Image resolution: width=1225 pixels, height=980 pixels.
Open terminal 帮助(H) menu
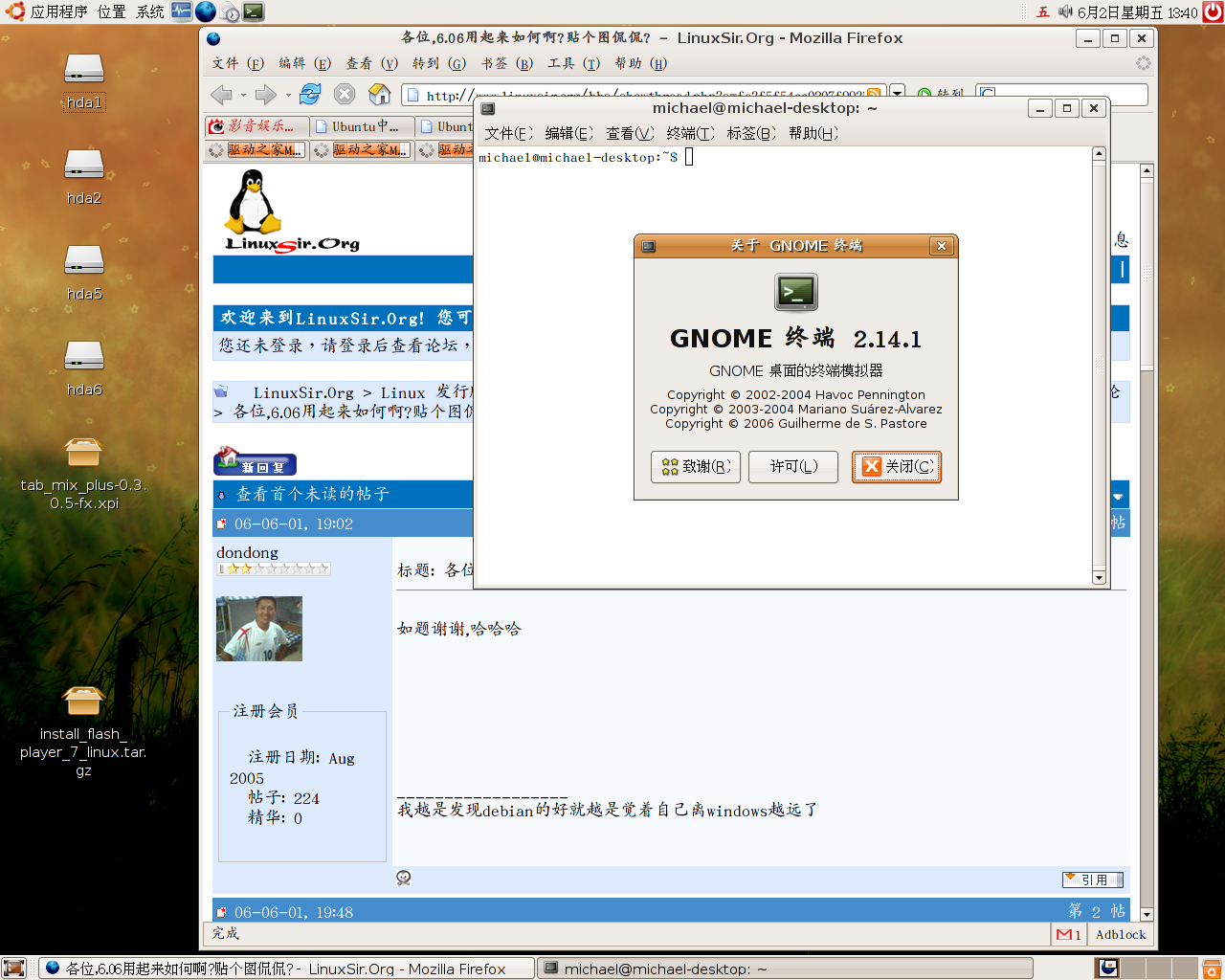point(813,133)
